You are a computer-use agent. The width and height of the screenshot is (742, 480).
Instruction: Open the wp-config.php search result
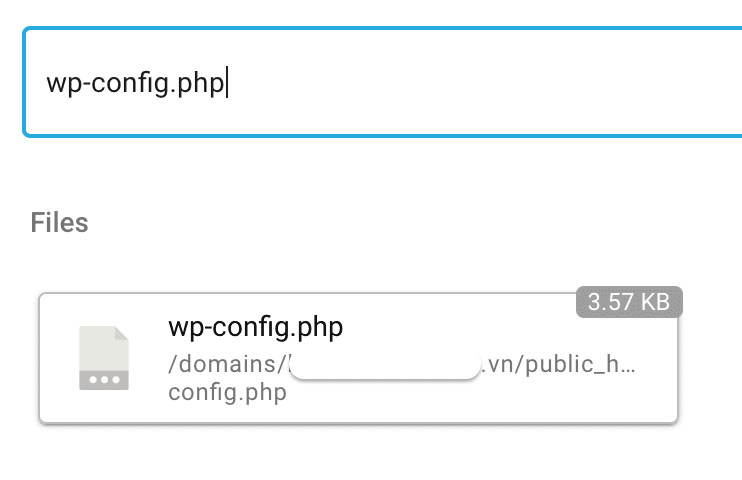point(358,358)
